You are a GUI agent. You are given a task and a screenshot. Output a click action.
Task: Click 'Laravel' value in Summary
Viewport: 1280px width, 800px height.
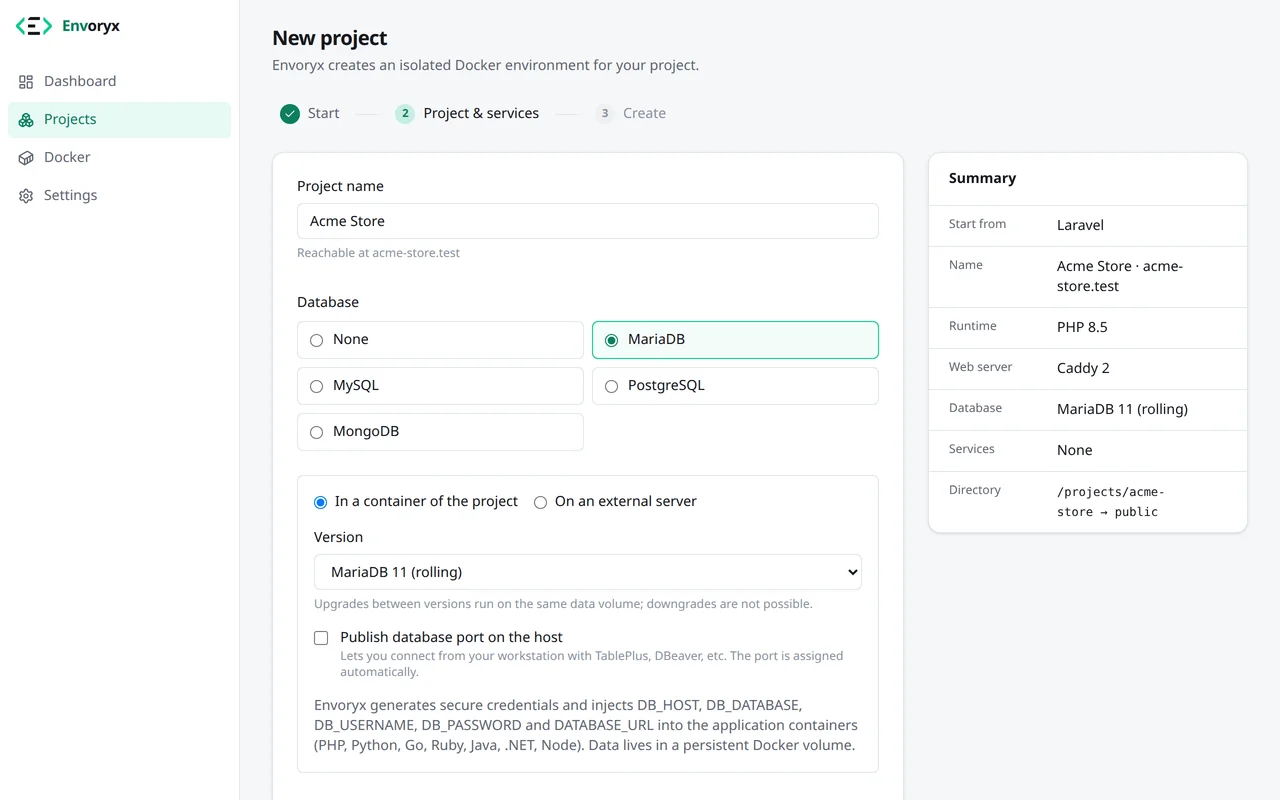[1080, 225]
